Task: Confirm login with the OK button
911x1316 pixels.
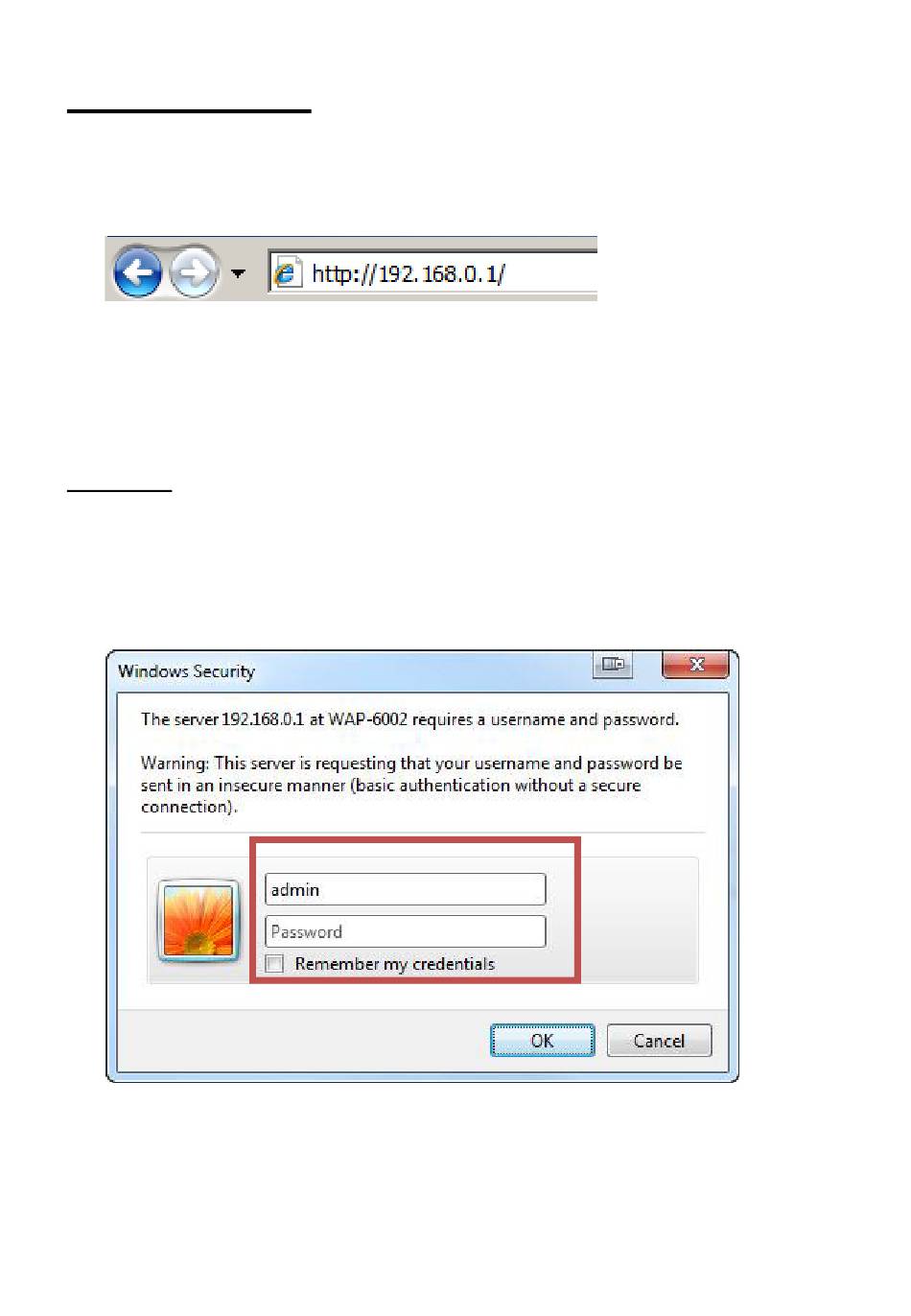Action: 543,1041
